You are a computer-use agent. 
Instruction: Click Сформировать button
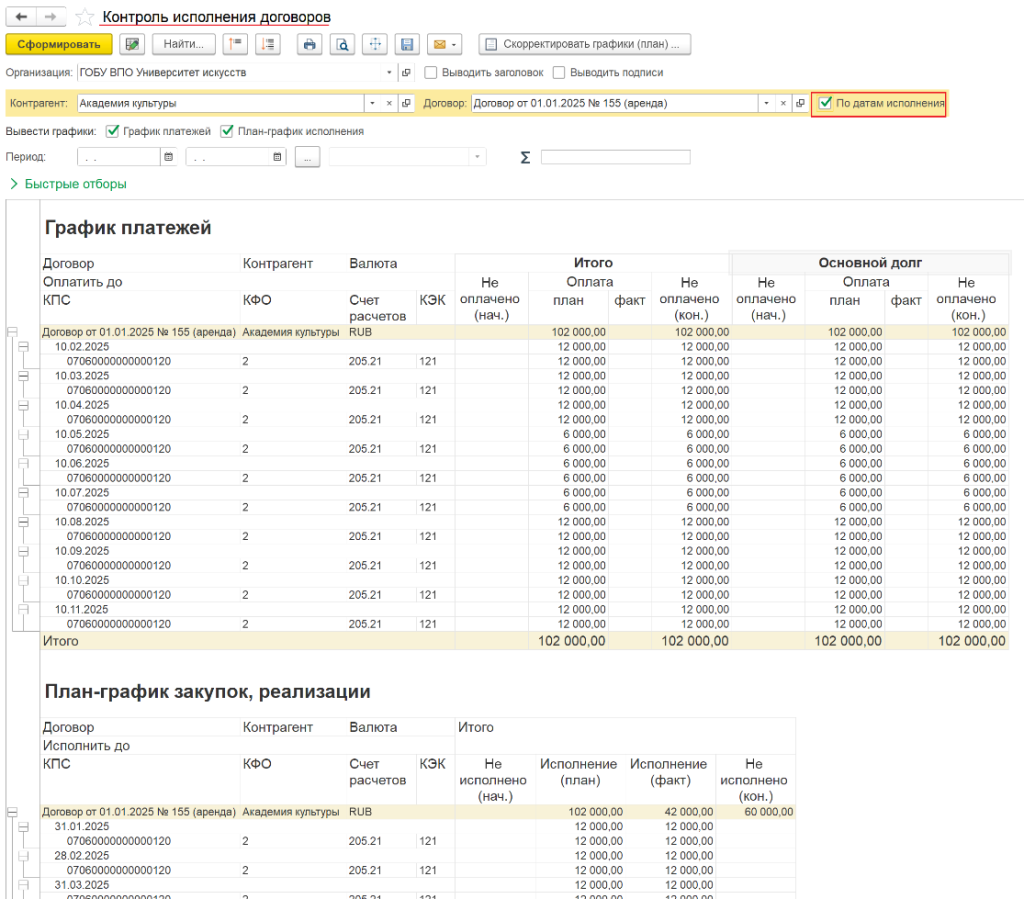coord(59,44)
